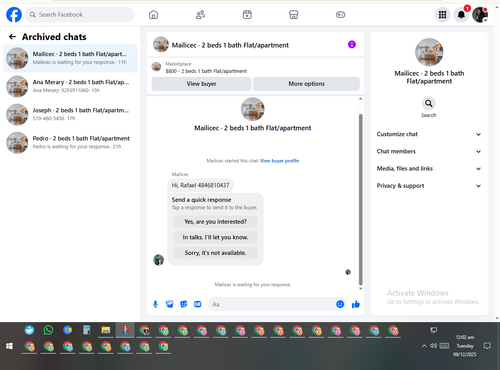500x370 pixels.
Task: Show hidden system tray icons chevron
Action: click(x=424, y=346)
